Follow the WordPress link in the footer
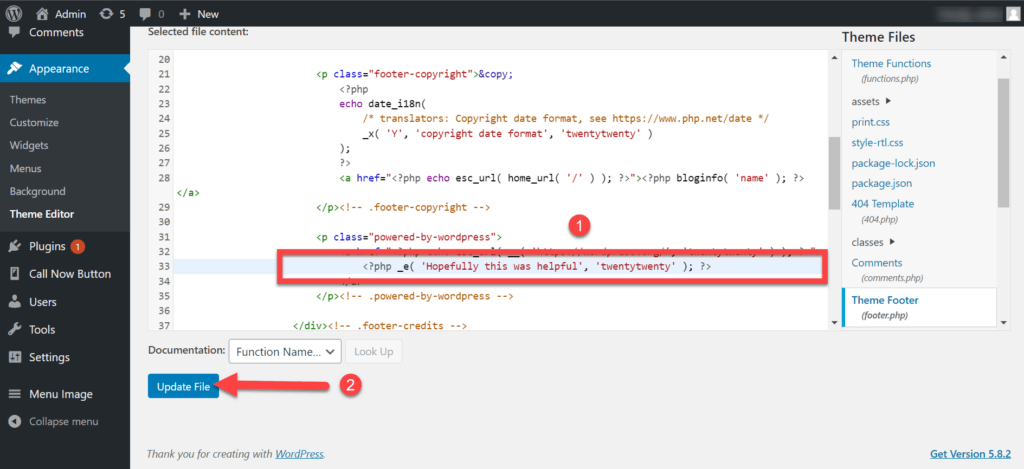Screen dimensions: 1024x469 point(299,453)
